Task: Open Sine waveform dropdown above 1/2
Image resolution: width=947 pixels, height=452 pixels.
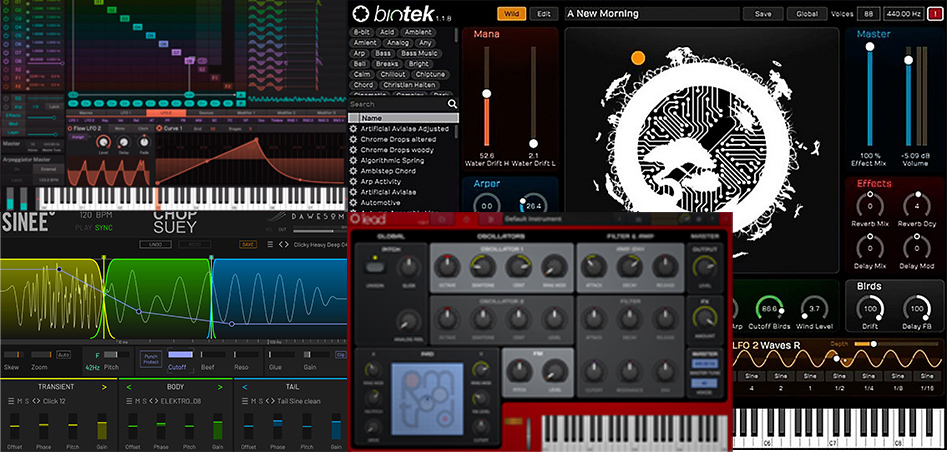Action: pos(839,376)
